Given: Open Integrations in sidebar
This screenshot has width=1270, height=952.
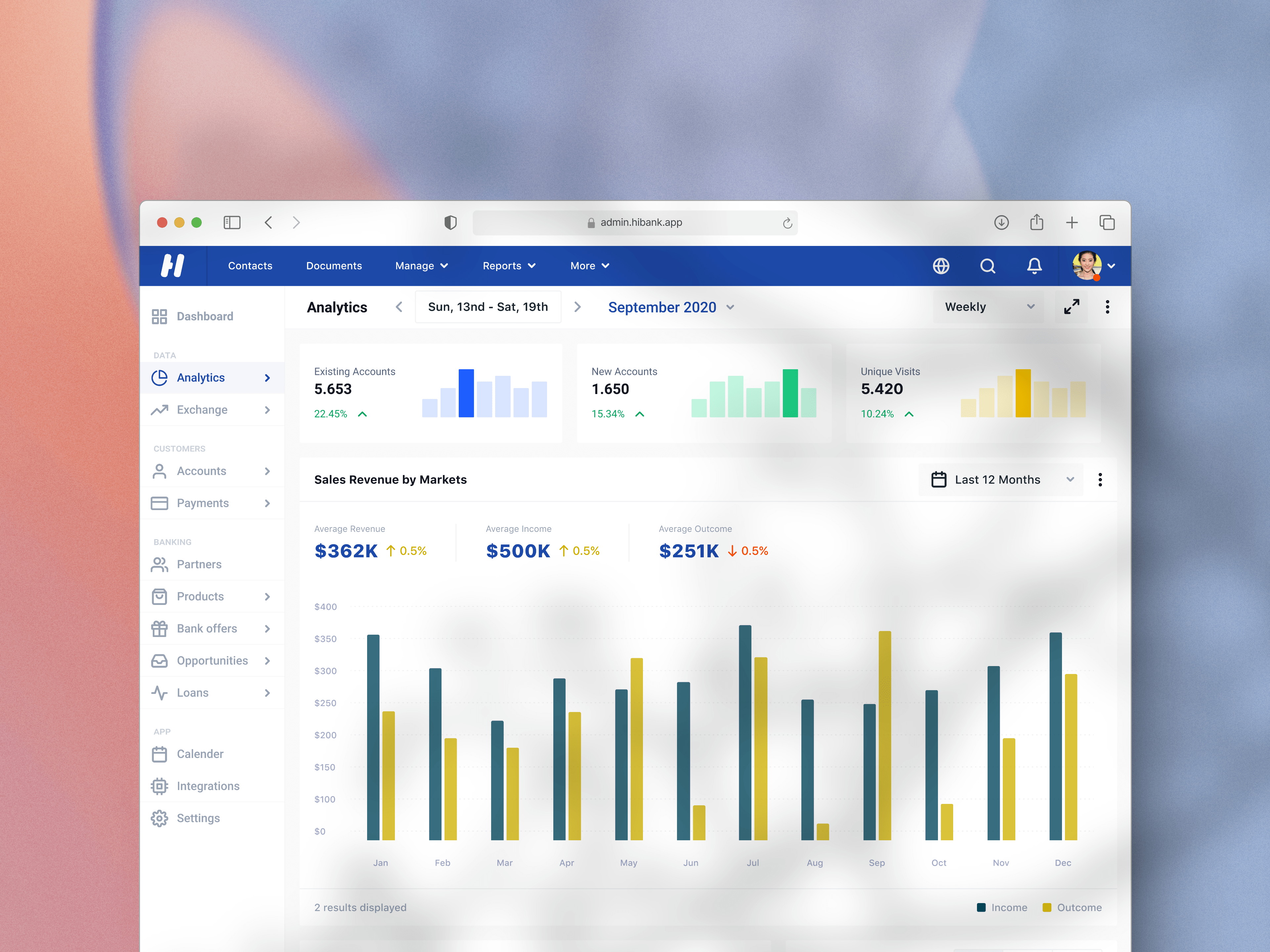Looking at the screenshot, I should pyautogui.click(x=212, y=786).
